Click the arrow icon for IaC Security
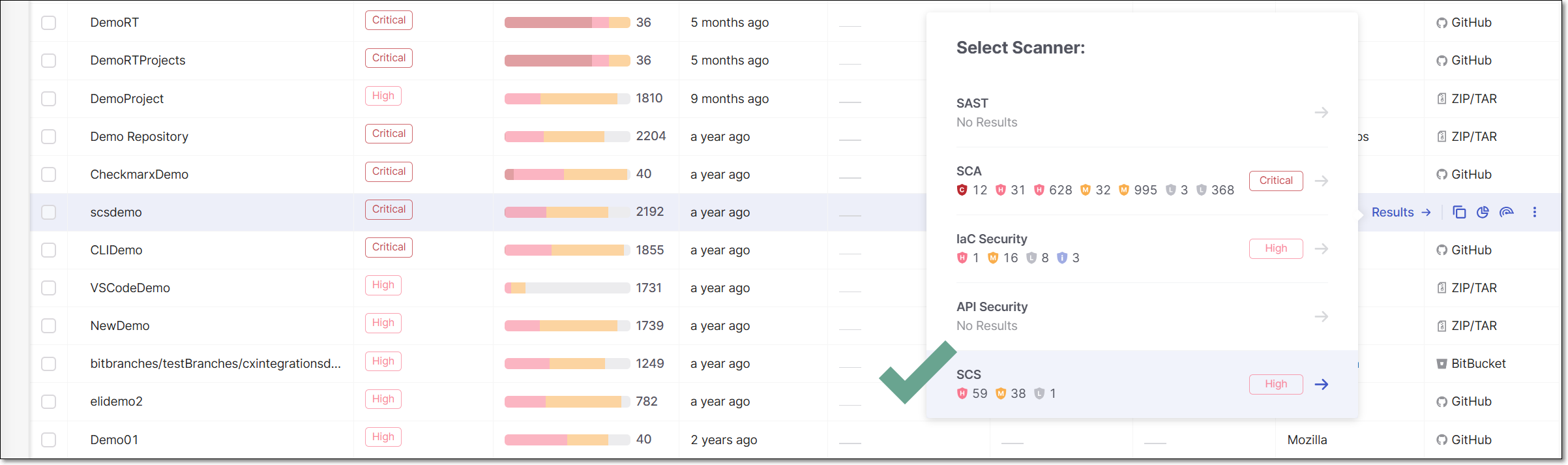Image resolution: width=1568 pixels, height=465 pixels. [x=1322, y=248]
